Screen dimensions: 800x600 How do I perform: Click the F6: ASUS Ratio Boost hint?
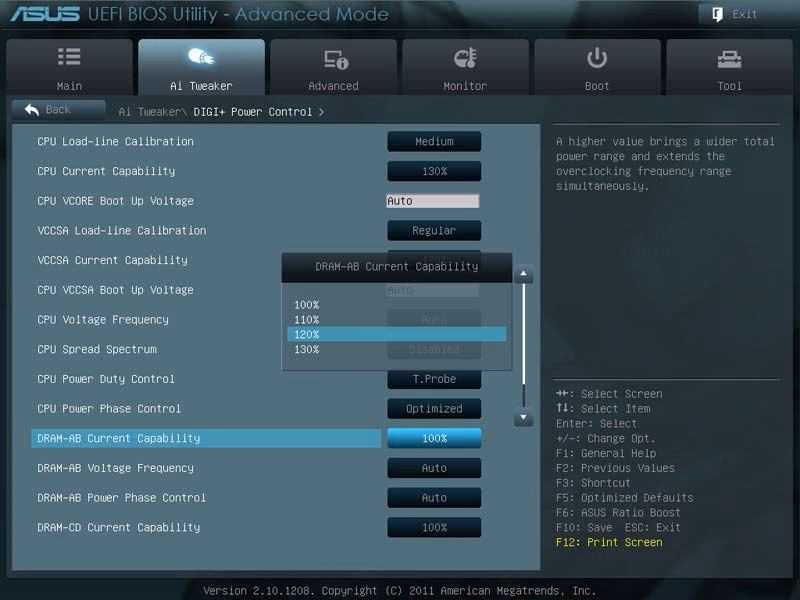coord(618,512)
